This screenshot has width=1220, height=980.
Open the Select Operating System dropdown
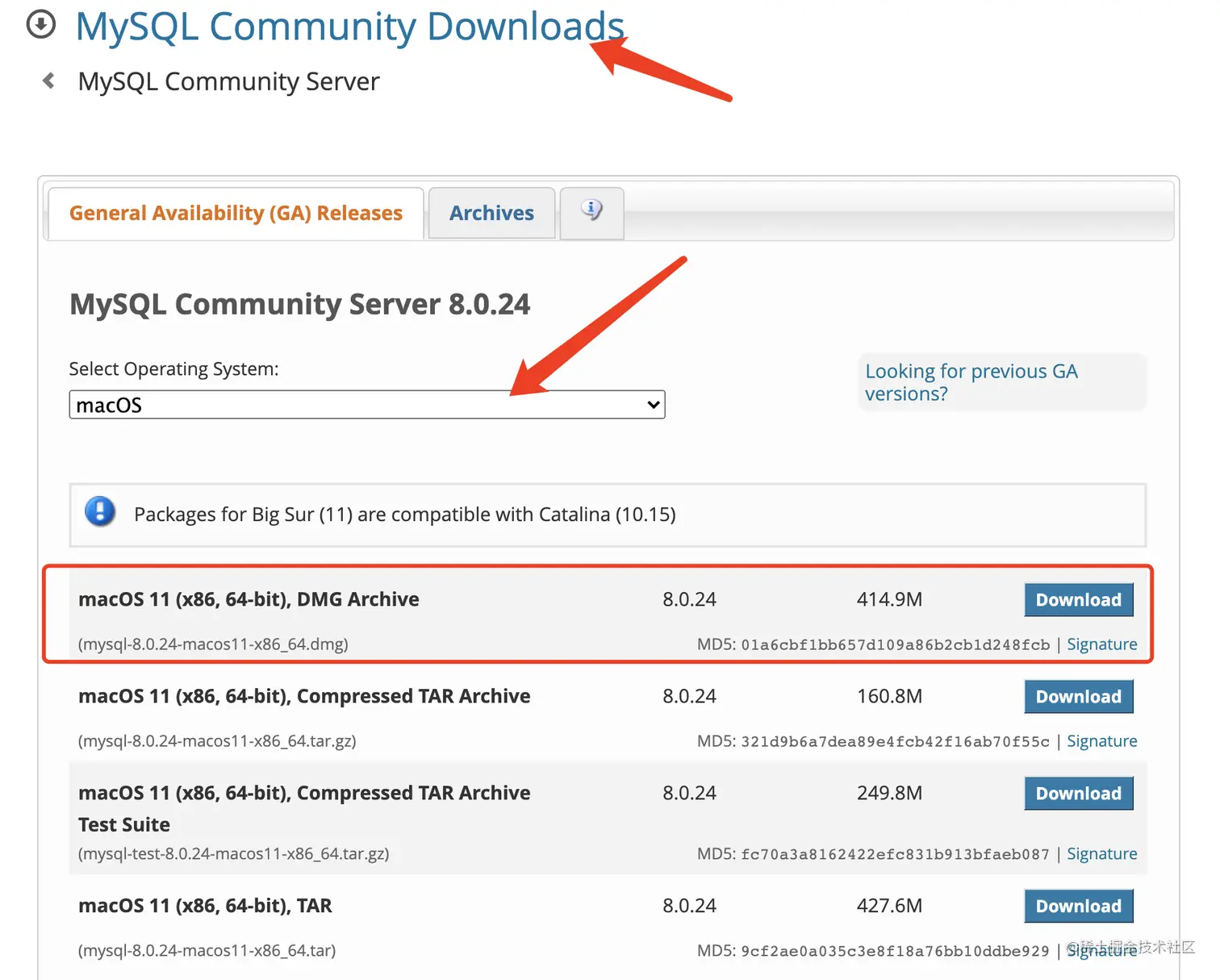367,405
